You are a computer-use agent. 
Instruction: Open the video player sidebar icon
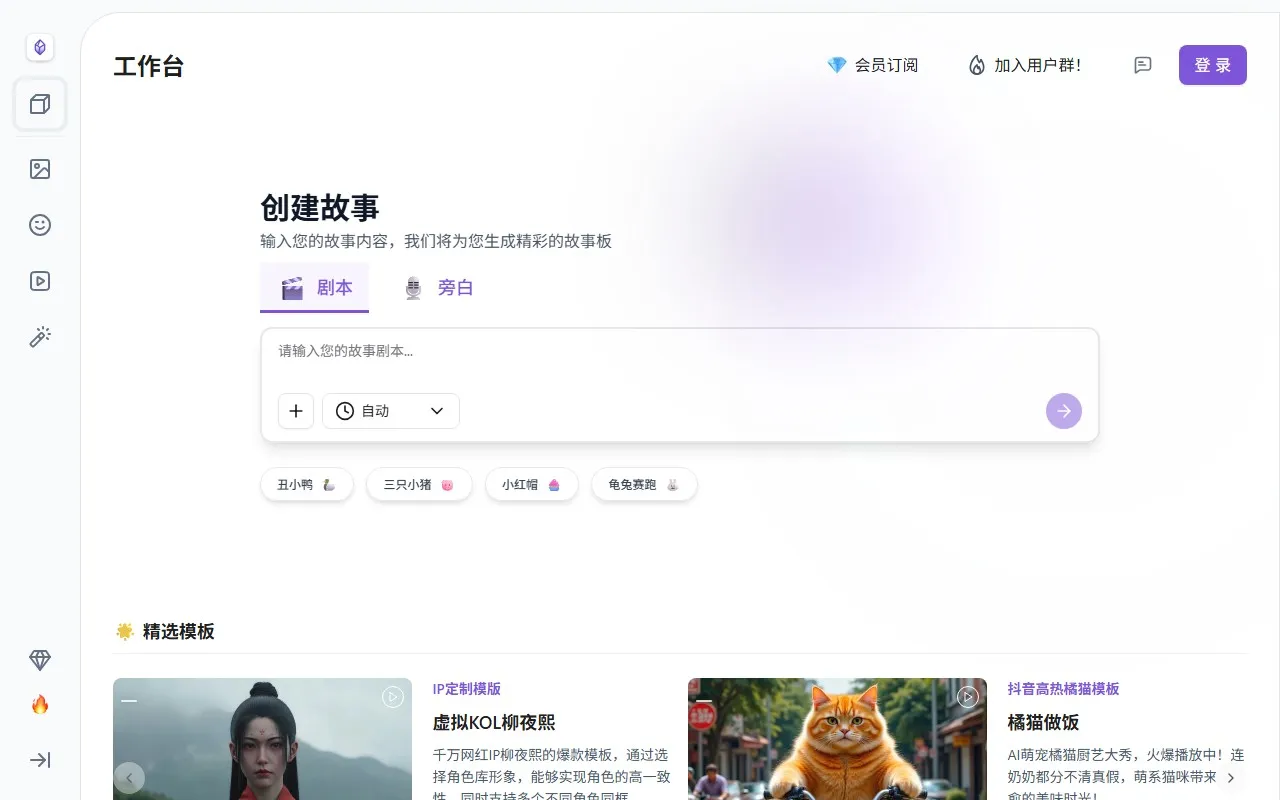coord(40,281)
